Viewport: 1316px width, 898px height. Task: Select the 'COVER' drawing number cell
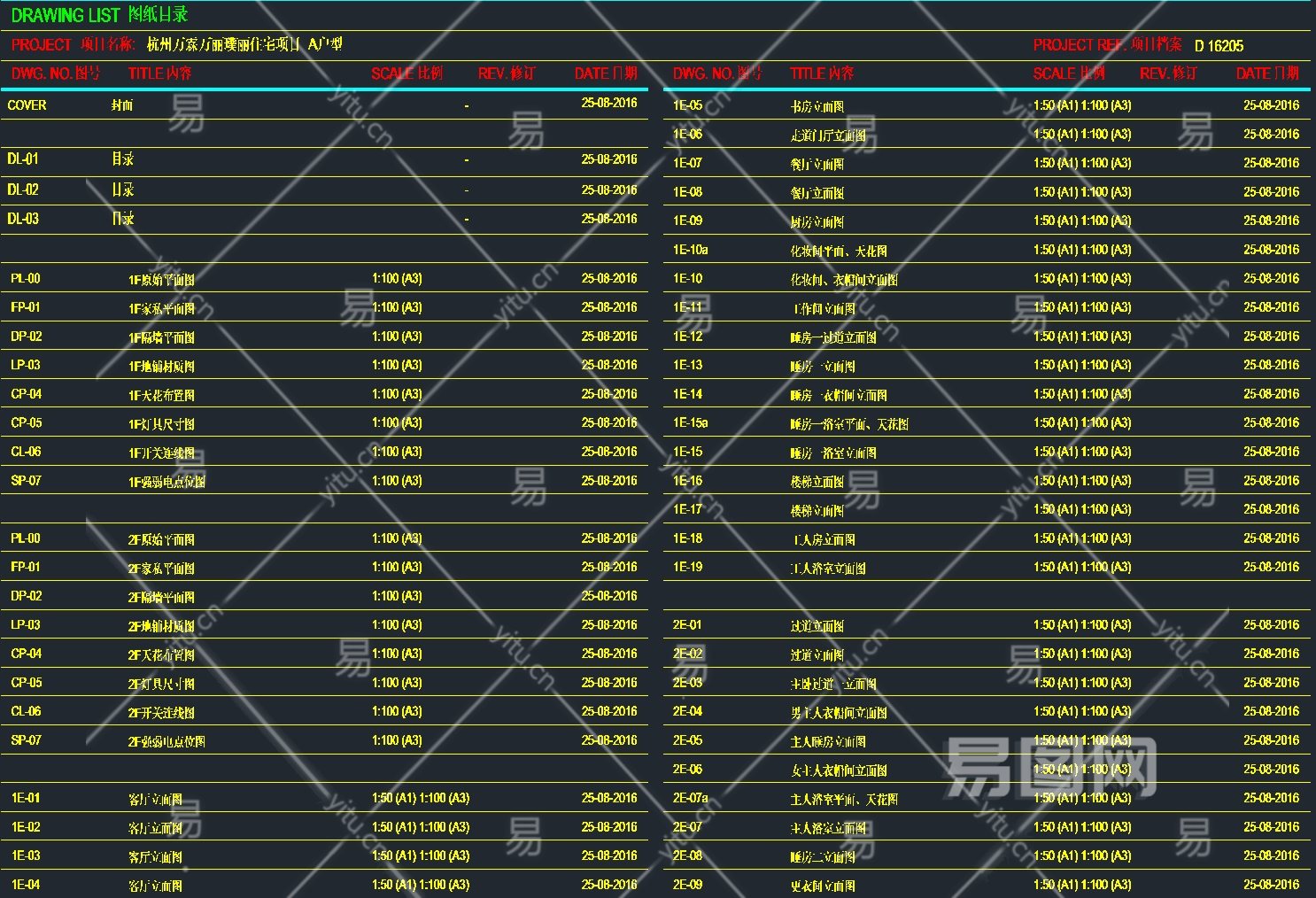pyautogui.click(x=27, y=105)
